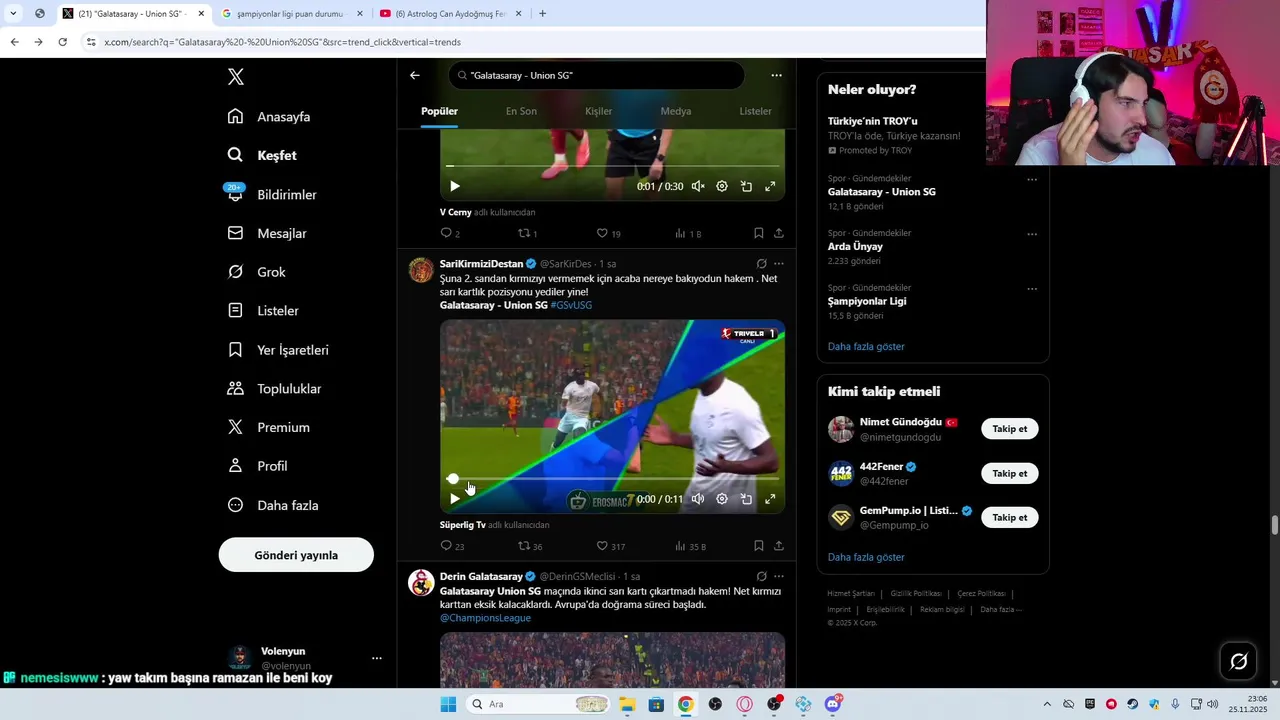Play the Süperlig Tv video
The height and width of the screenshot is (720, 1280).
[455, 498]
